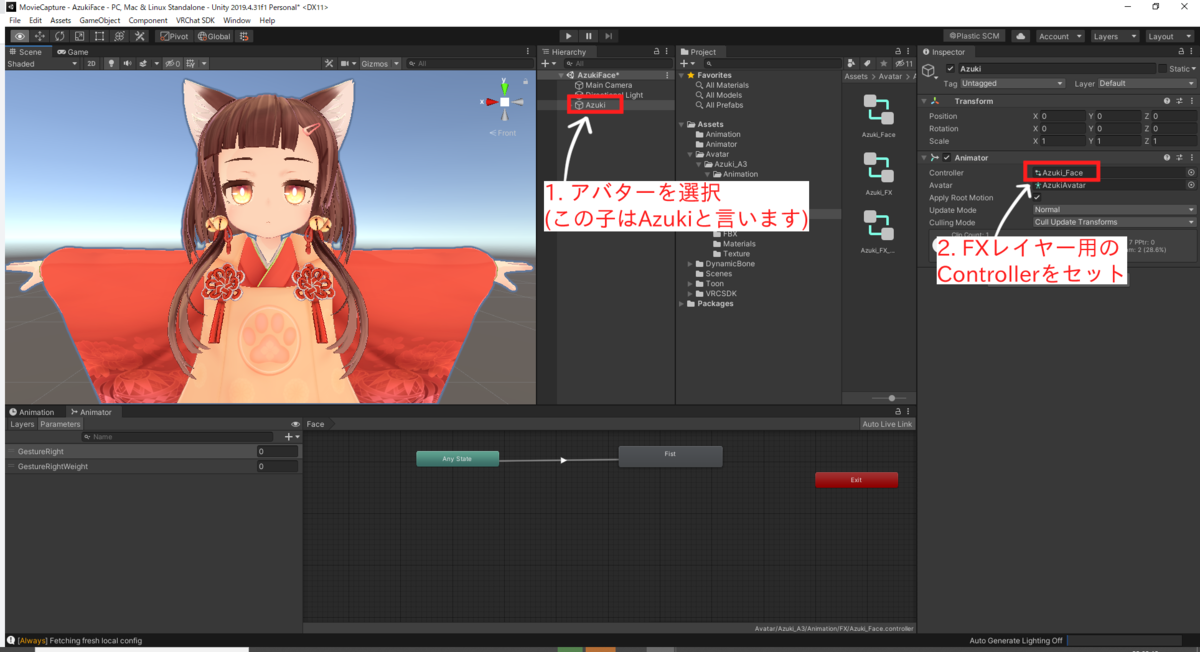Toggle grid snapping icon in toolbar
1200x652 pixels.
(x=245, y=36)
